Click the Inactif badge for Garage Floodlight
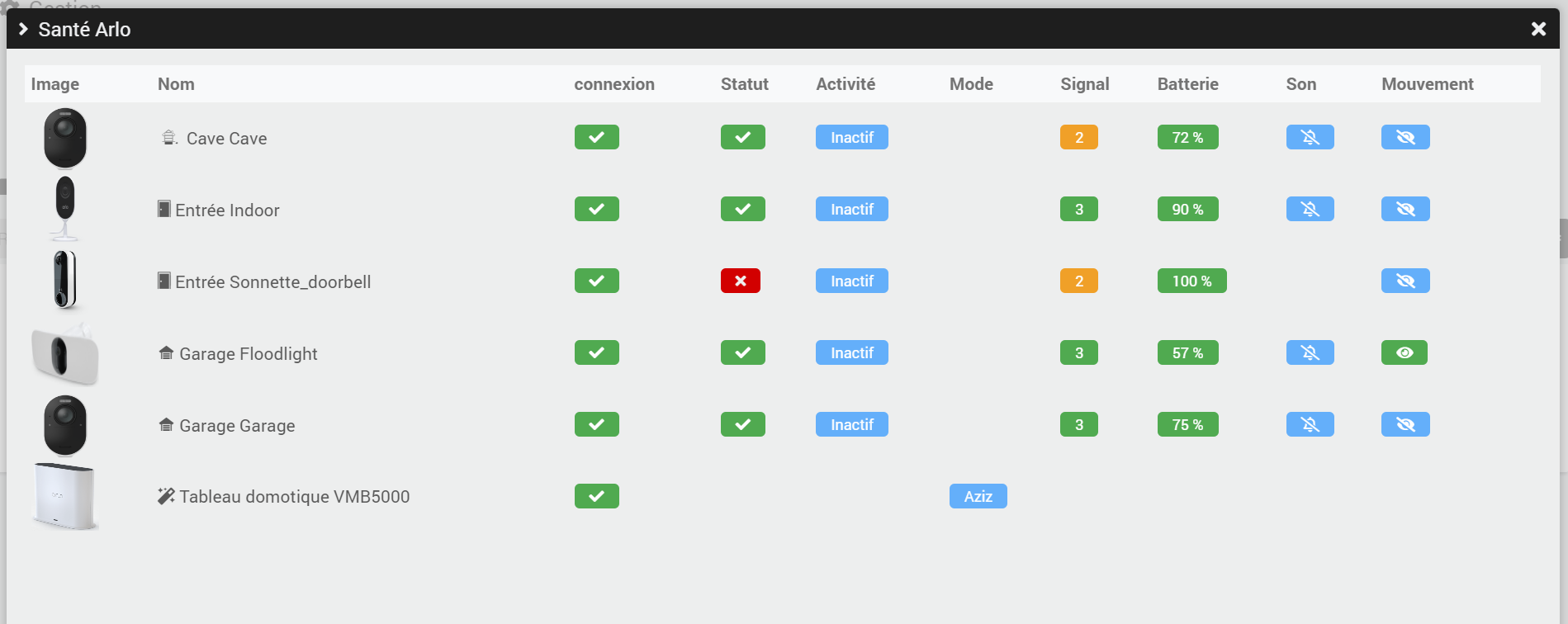The image size is (1568, 624). click(852, 352)
